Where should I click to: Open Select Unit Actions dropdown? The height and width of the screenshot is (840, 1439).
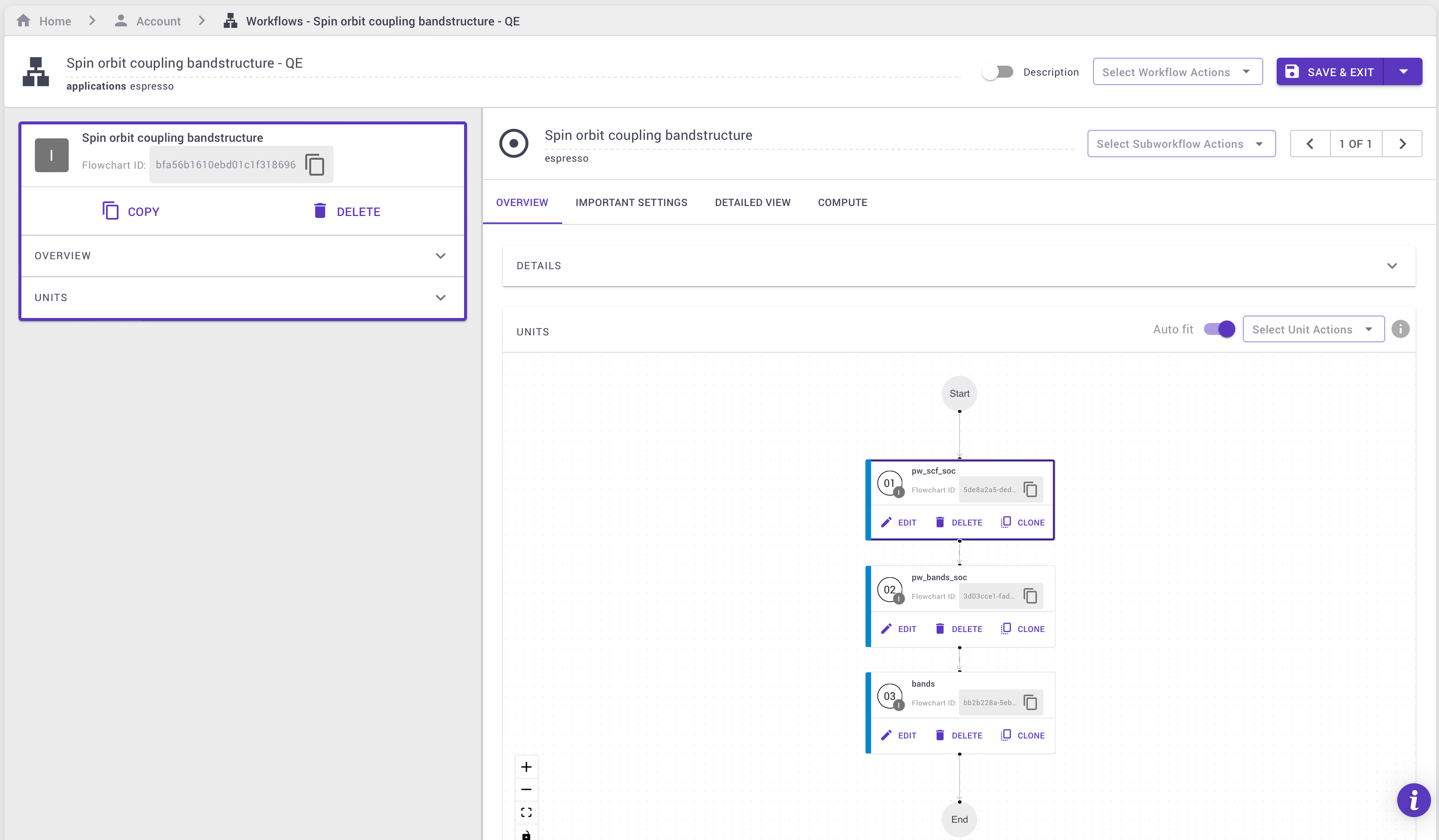click(1314, 329)
